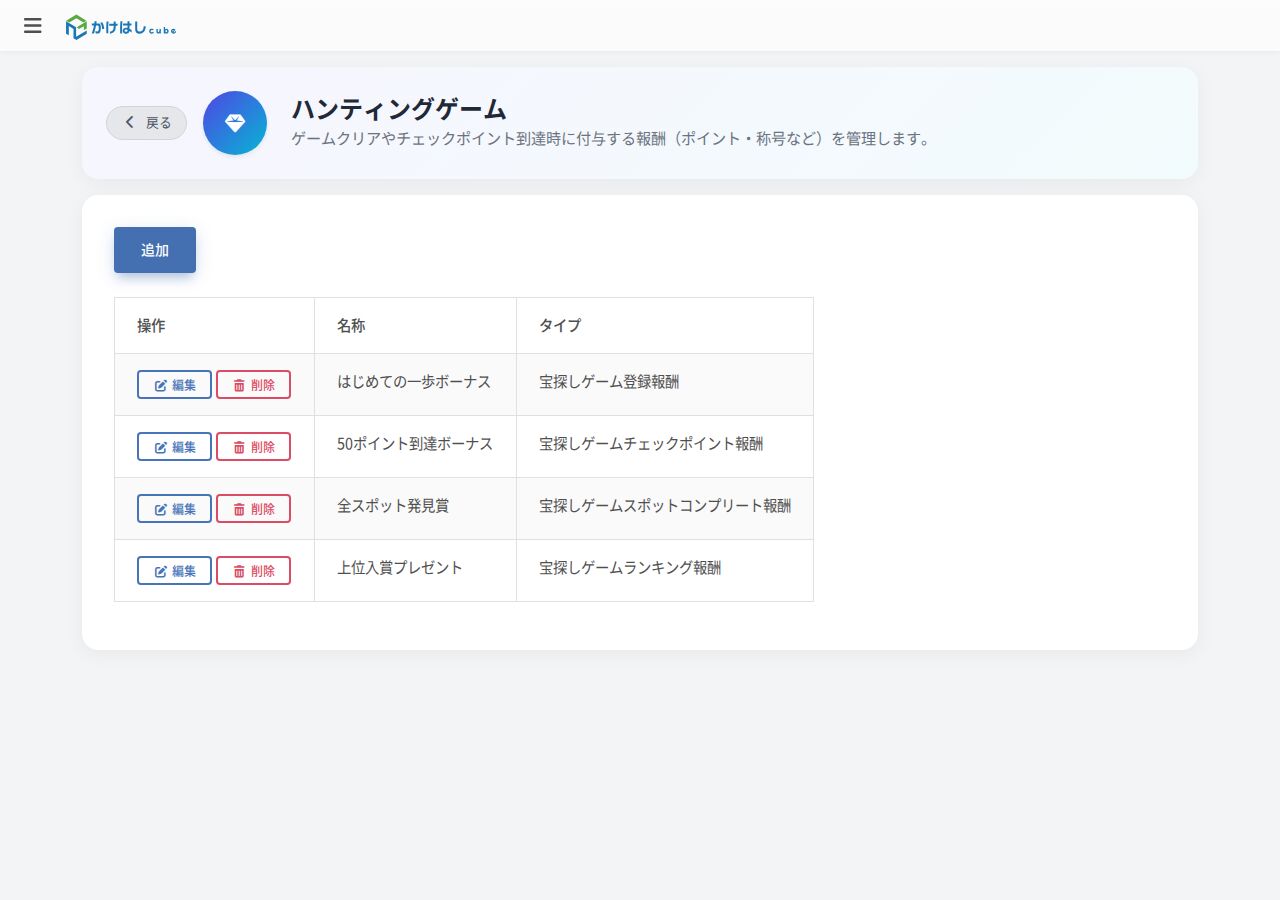Click the name 全スポット発見賞
Image resolution: width=1280 pixels, height=900 pixels.
393,506
